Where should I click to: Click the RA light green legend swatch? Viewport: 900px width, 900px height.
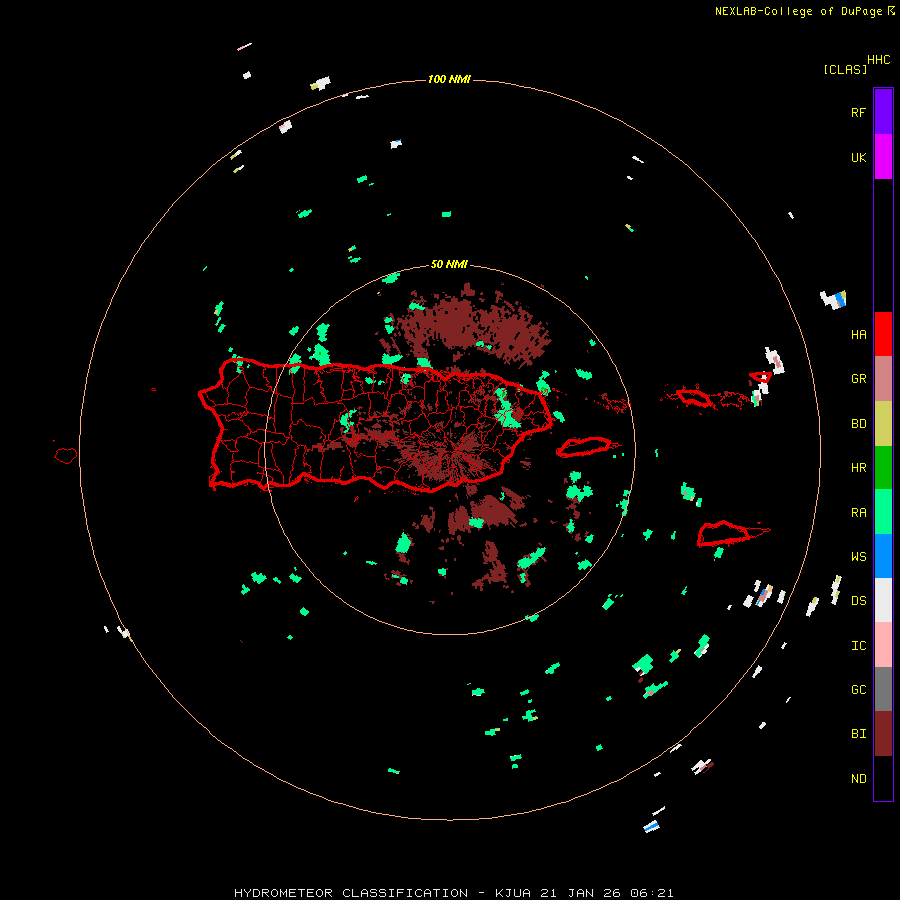883,512
